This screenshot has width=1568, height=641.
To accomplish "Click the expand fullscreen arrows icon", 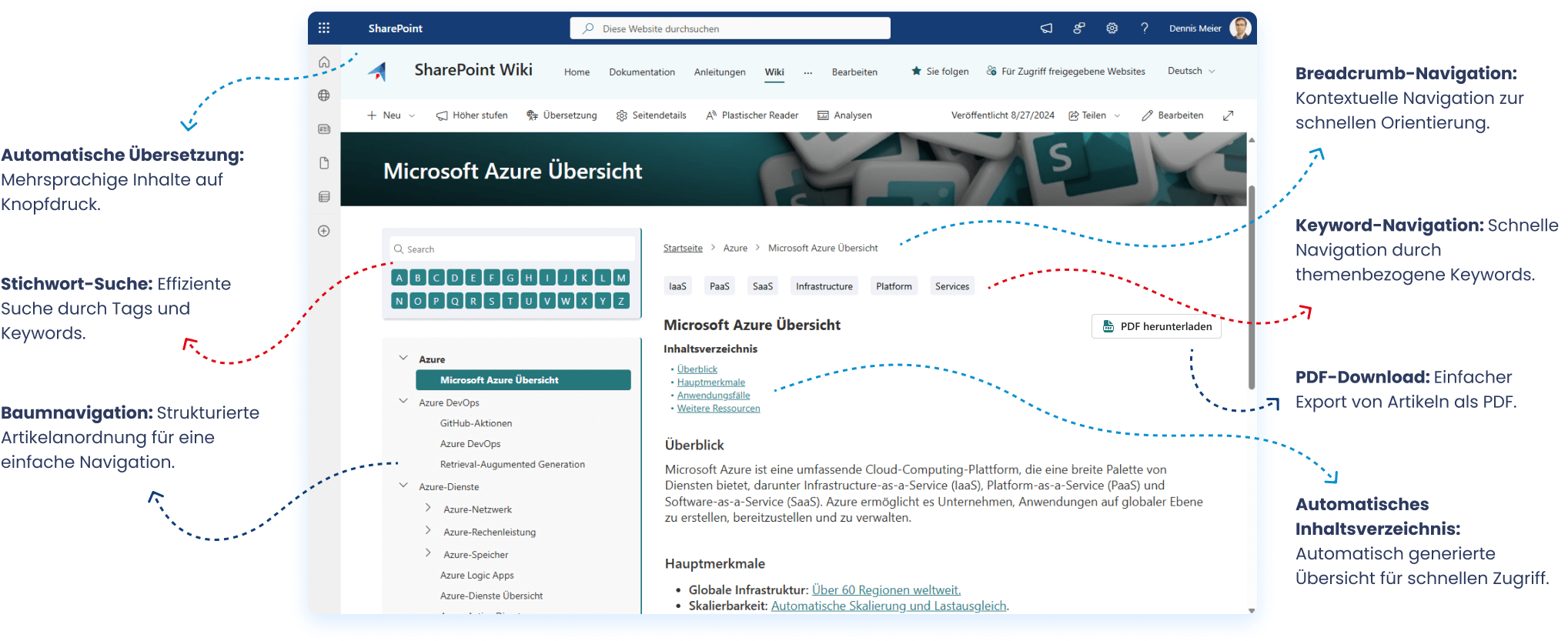I will (1228, 115).
